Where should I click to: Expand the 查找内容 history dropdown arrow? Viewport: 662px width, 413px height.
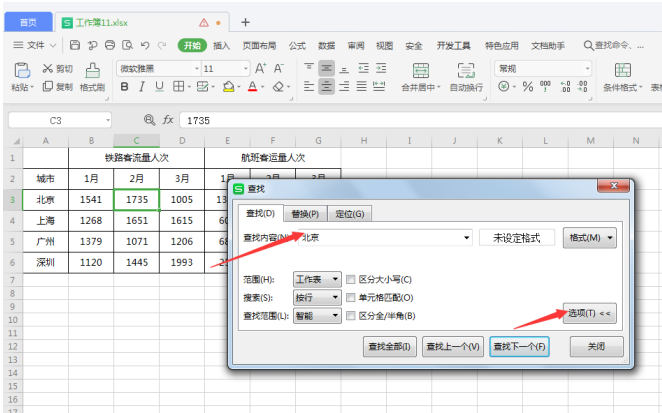(467, 238)
